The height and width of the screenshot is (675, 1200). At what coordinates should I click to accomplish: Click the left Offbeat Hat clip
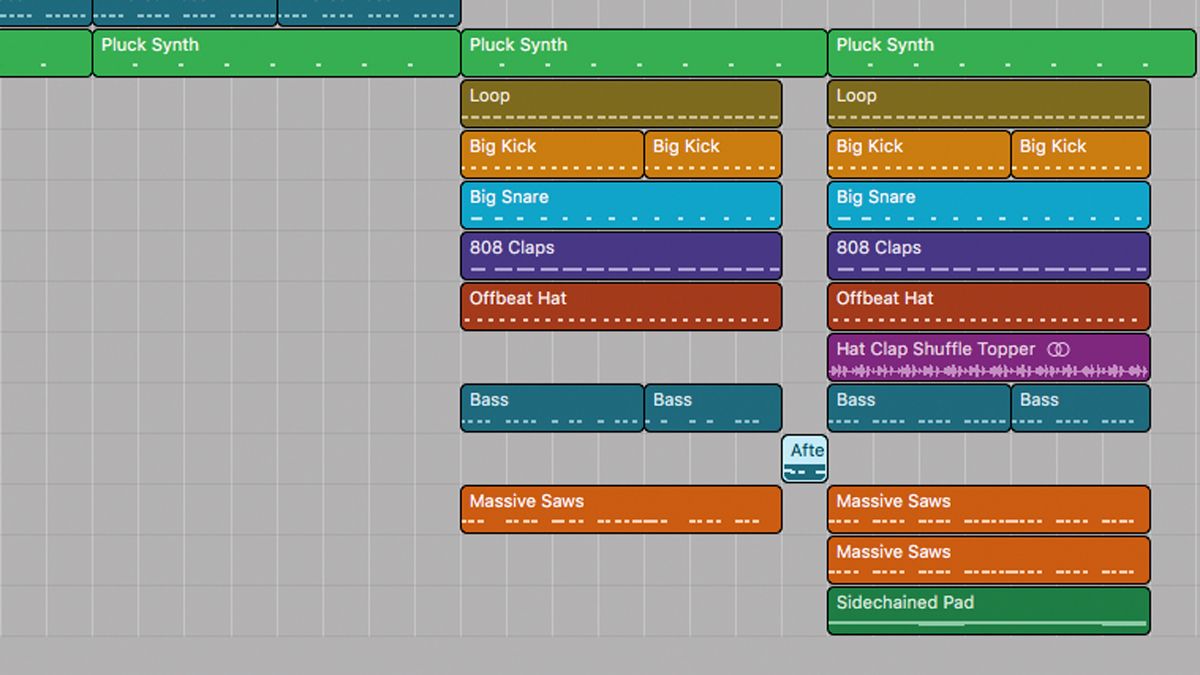[x=620, y=306]
